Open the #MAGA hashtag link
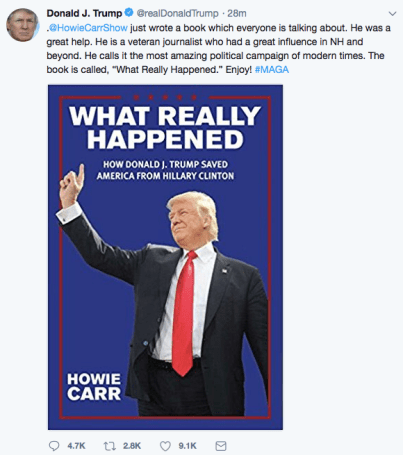Viewport: 403px width, 455px height. tap(272, 70)
